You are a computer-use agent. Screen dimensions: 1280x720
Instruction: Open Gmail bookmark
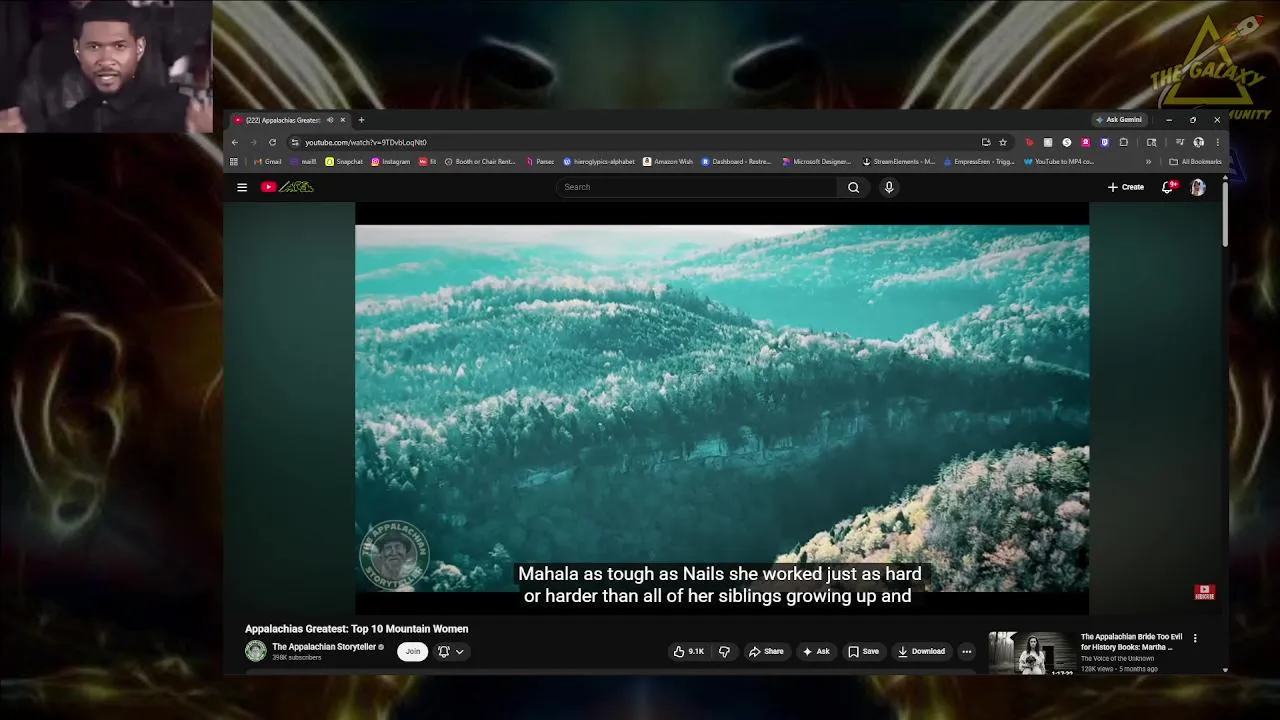(x=268, y=161)
